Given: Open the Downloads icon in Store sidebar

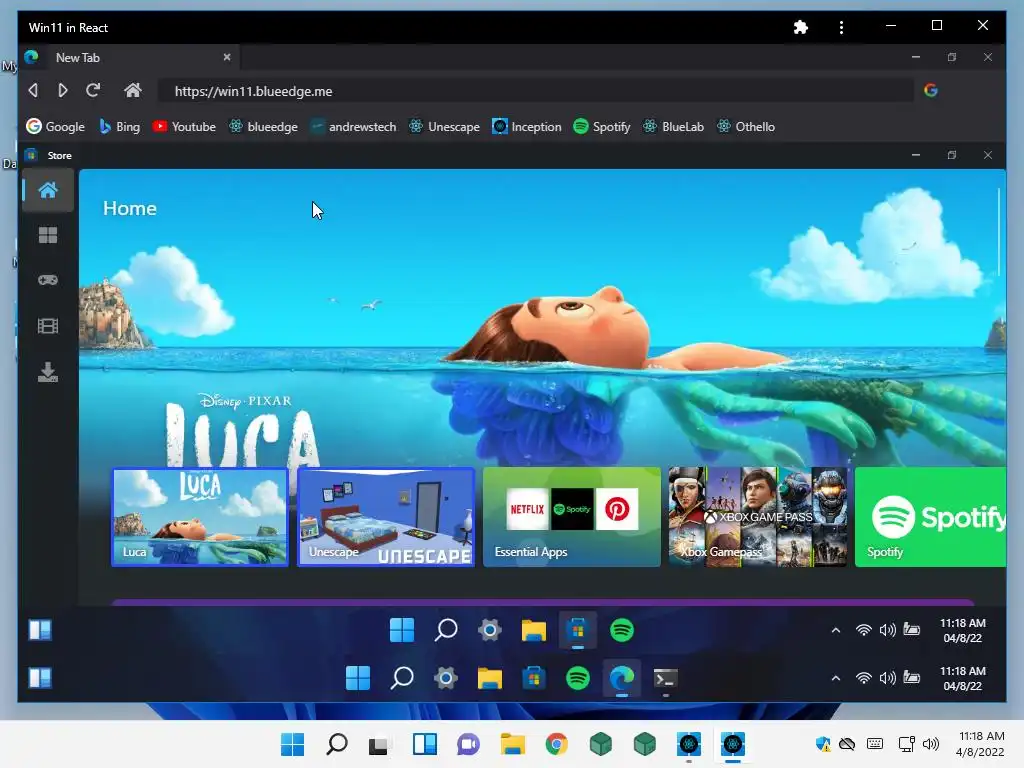Looking at the screenshot, I should [x=48, y=372].
